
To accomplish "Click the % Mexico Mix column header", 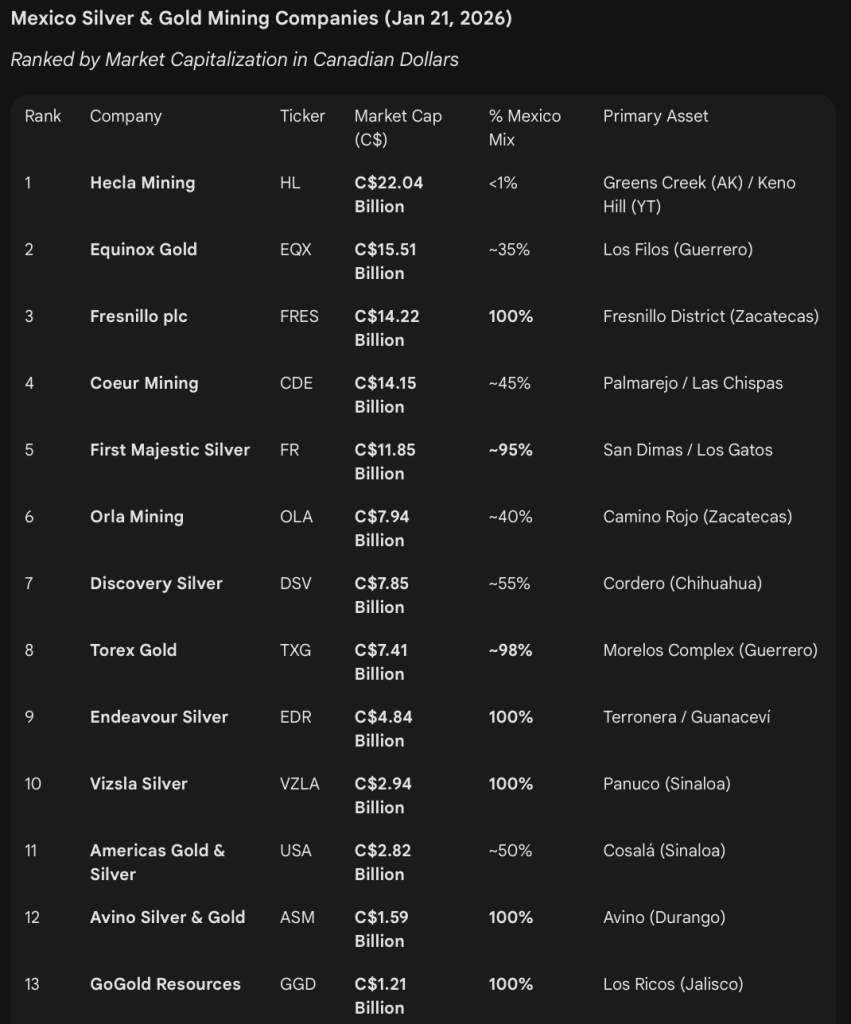I will pos(524,128).
